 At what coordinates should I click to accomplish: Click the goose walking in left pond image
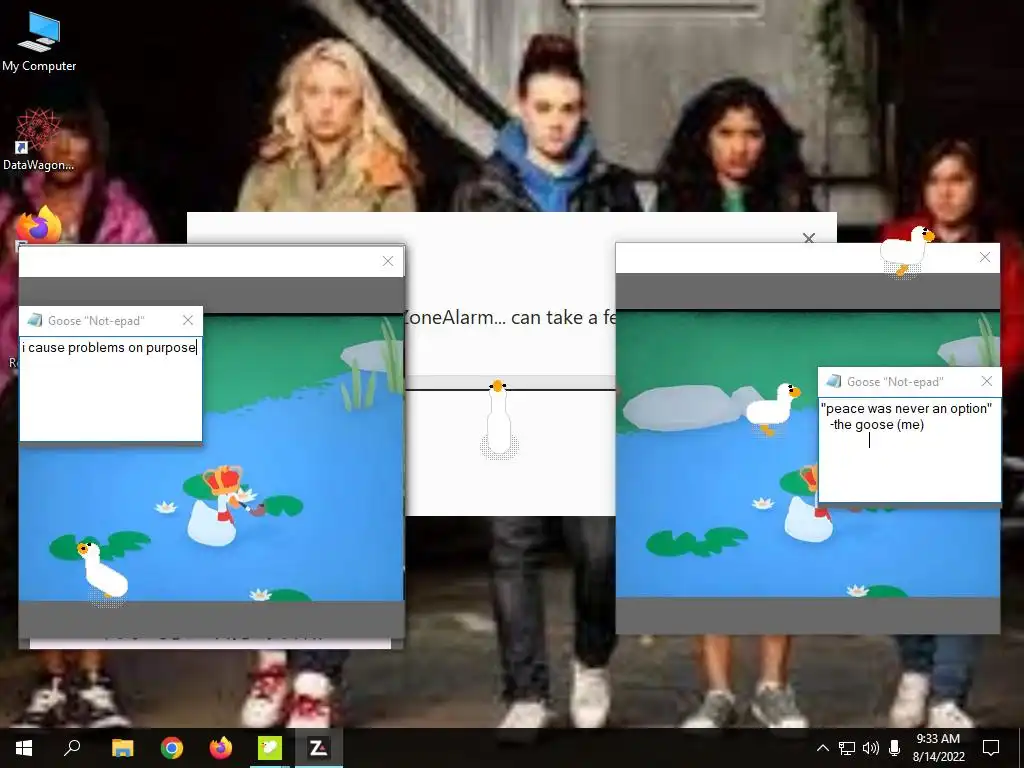point(103,571)
